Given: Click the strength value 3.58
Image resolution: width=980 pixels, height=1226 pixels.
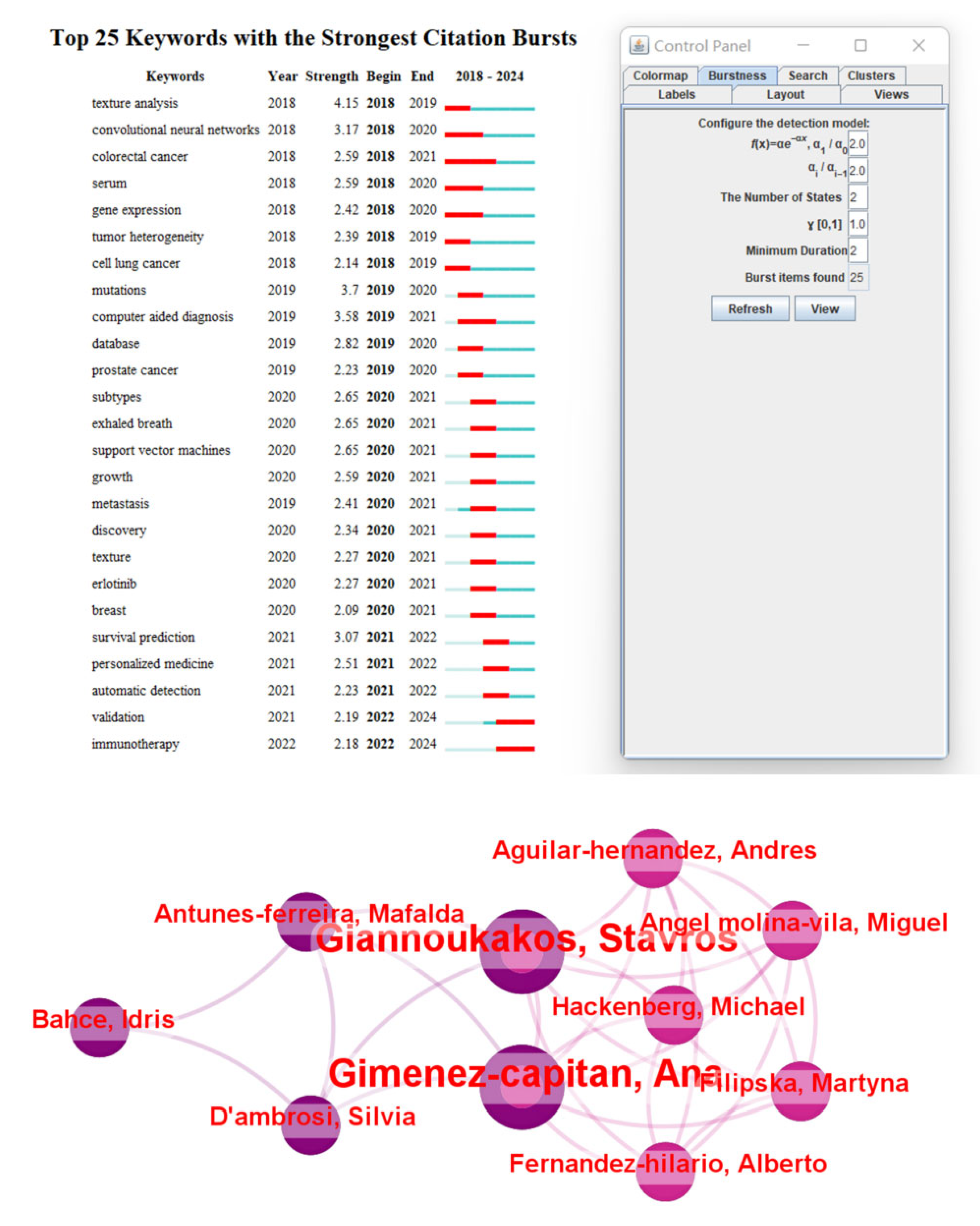Looking at the screenshot, I should click(346, 317).
